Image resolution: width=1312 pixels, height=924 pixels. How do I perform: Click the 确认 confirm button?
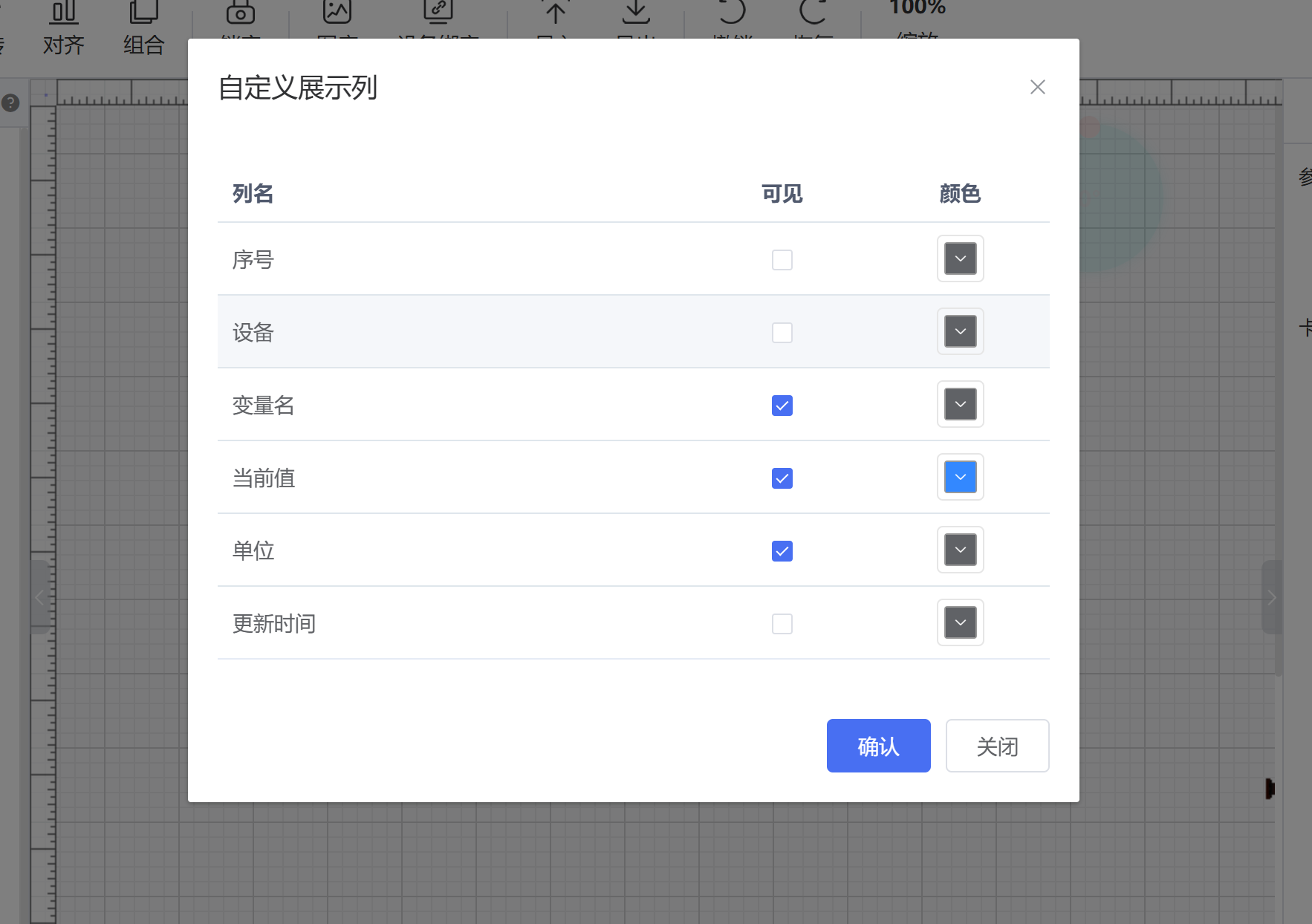(x=878, y=746)
